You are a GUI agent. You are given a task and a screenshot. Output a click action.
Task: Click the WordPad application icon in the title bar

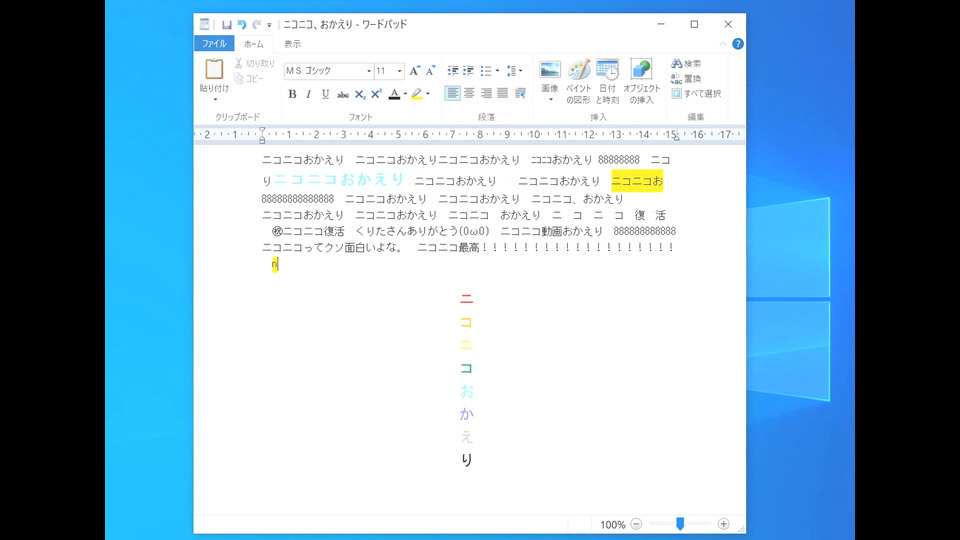tap(204, 24)
